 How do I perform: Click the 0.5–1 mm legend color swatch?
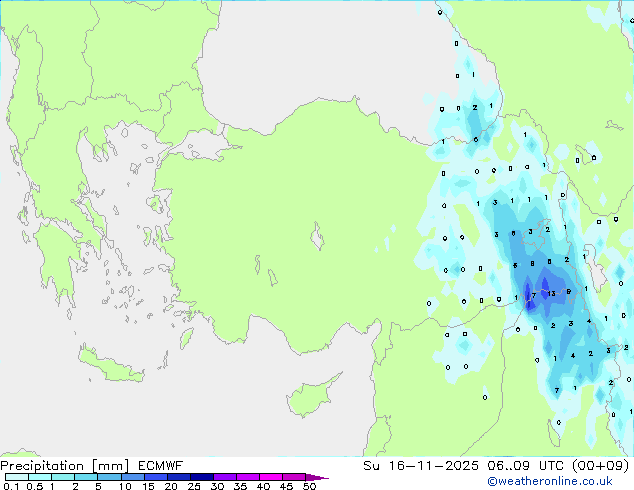click(40, 477)
